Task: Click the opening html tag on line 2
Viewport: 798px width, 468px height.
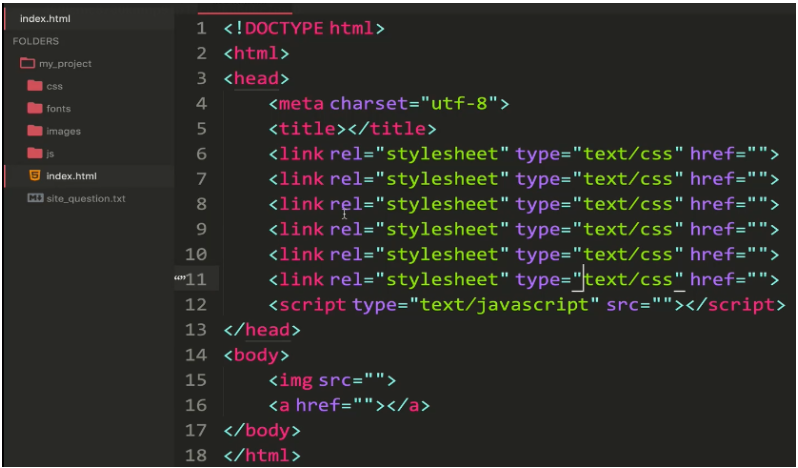Action: (x=256, y=53)
